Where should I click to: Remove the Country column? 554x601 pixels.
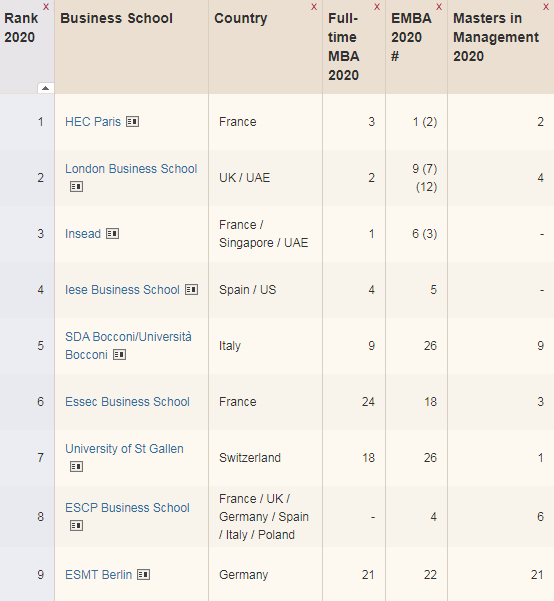click(314, 7)
